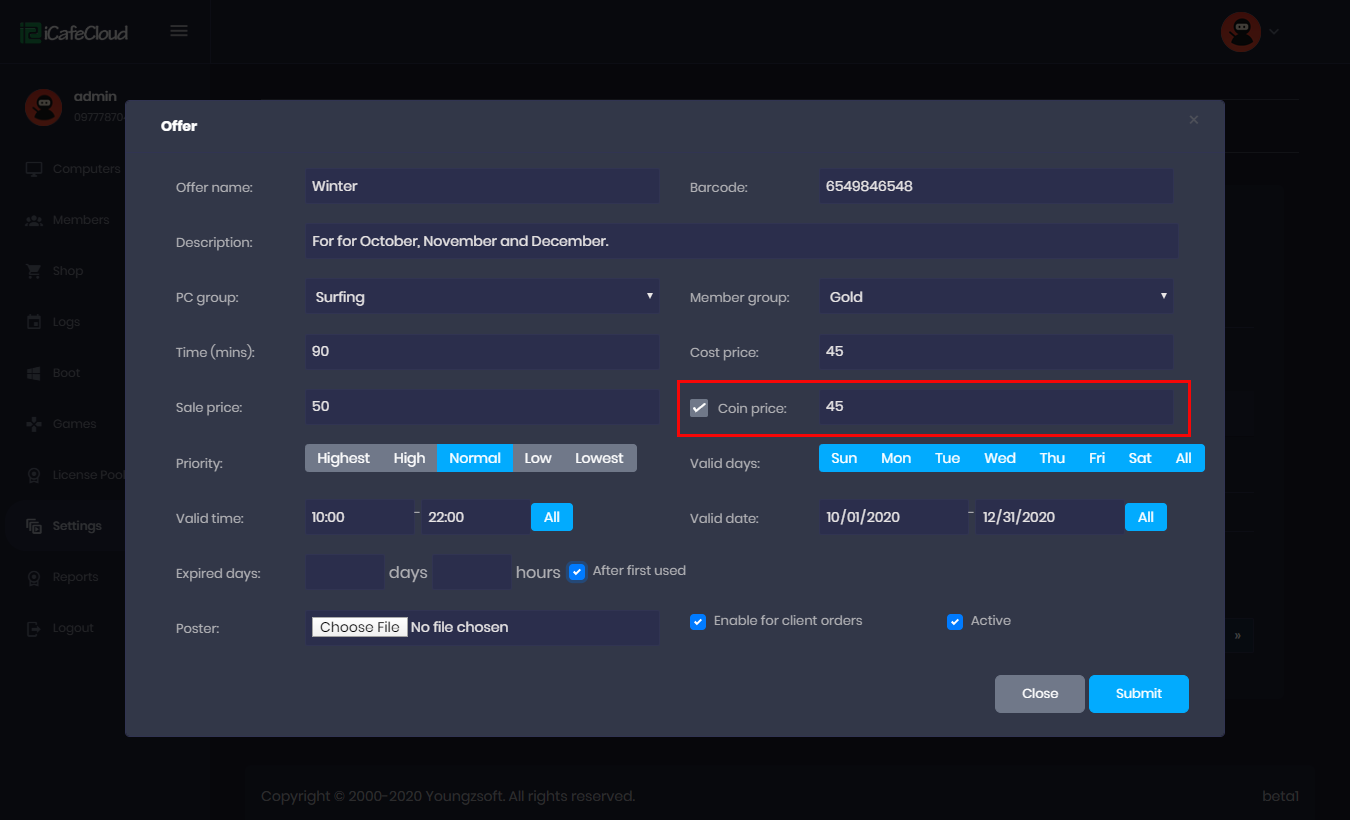Click the hamburger menu icon in header

179,31
